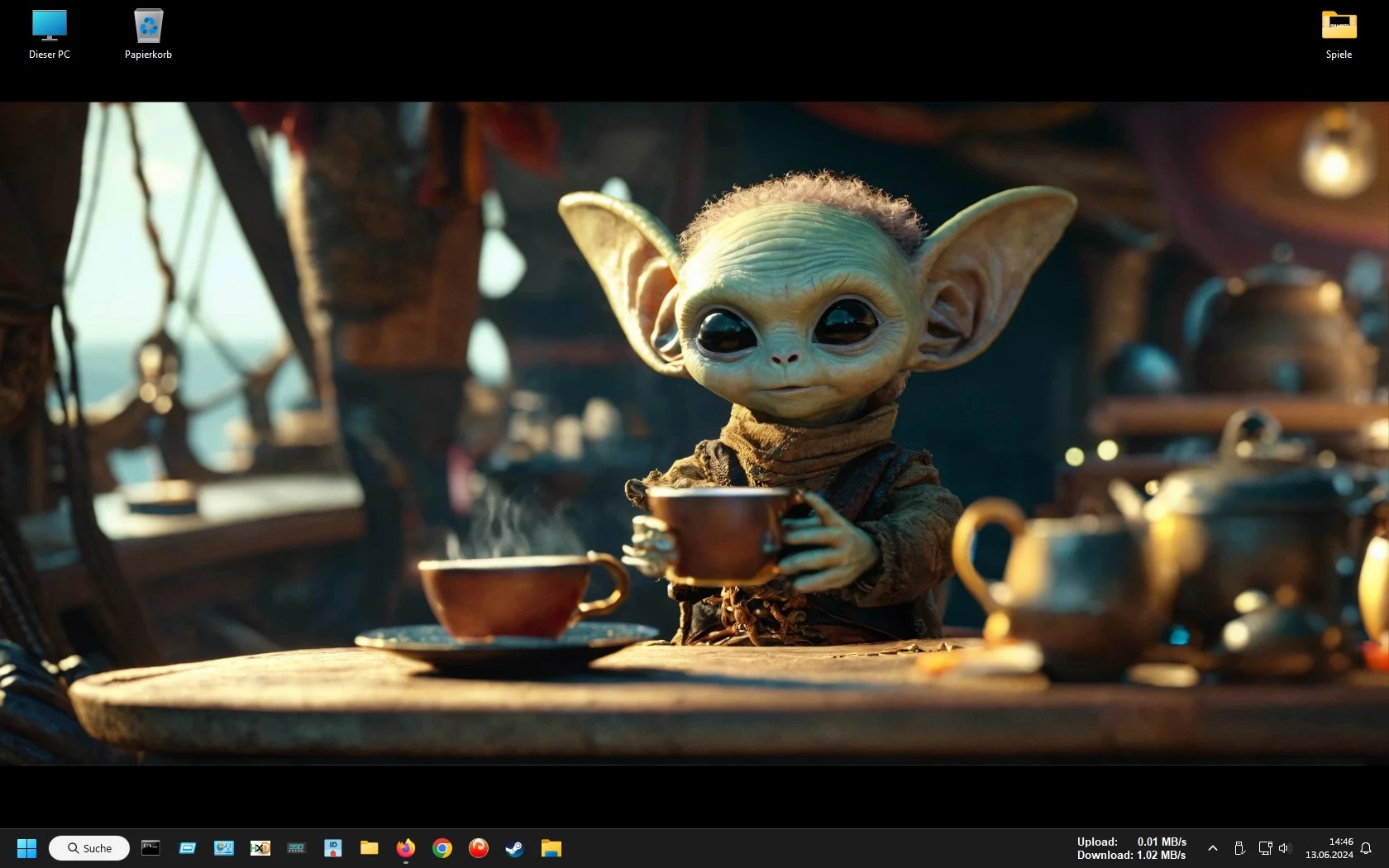Open the Windows Start menu

pos(26,848)
